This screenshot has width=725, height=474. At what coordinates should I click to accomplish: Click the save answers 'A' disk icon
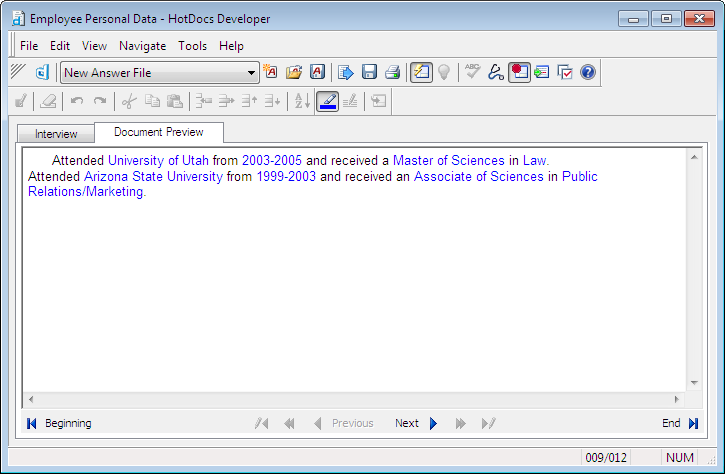coord(317,72)
